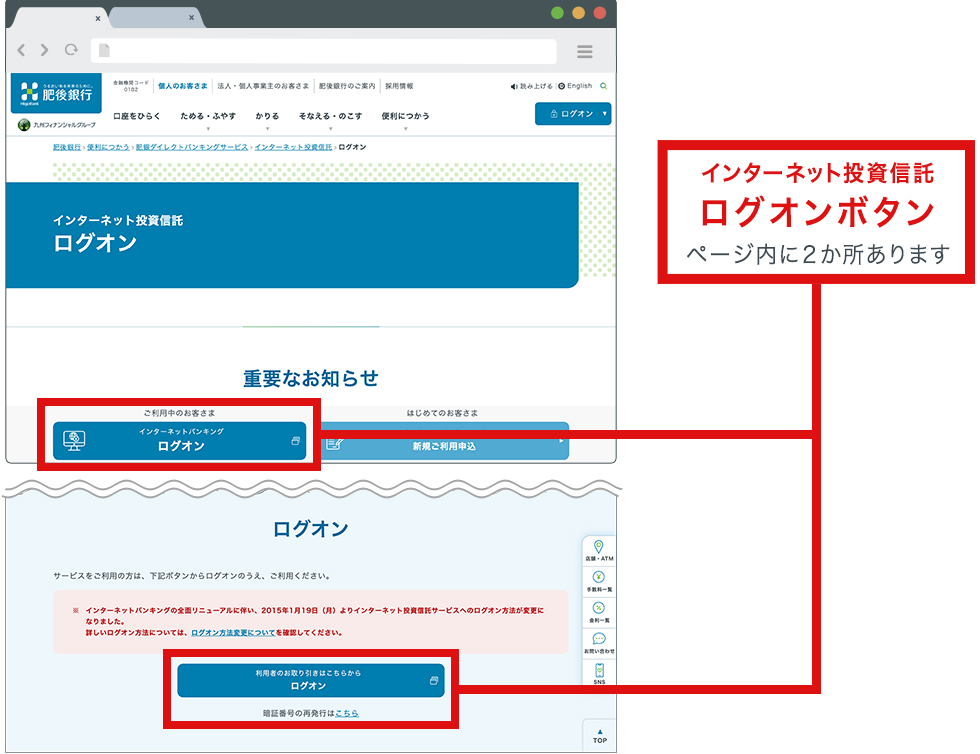Open ログオン方法変更について link
980x754 pixels.
[233, 633]
